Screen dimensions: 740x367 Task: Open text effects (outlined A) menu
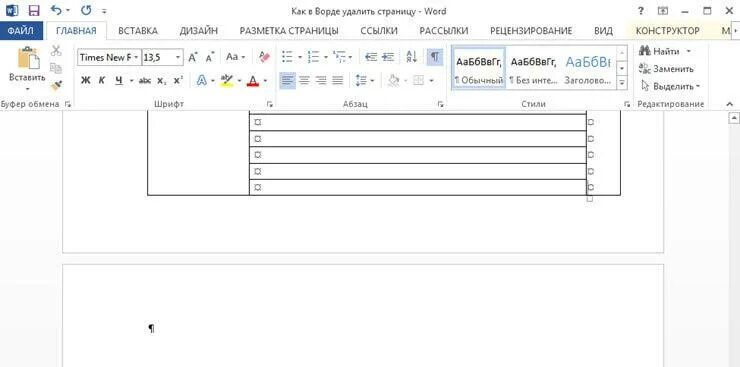point(202,81)
